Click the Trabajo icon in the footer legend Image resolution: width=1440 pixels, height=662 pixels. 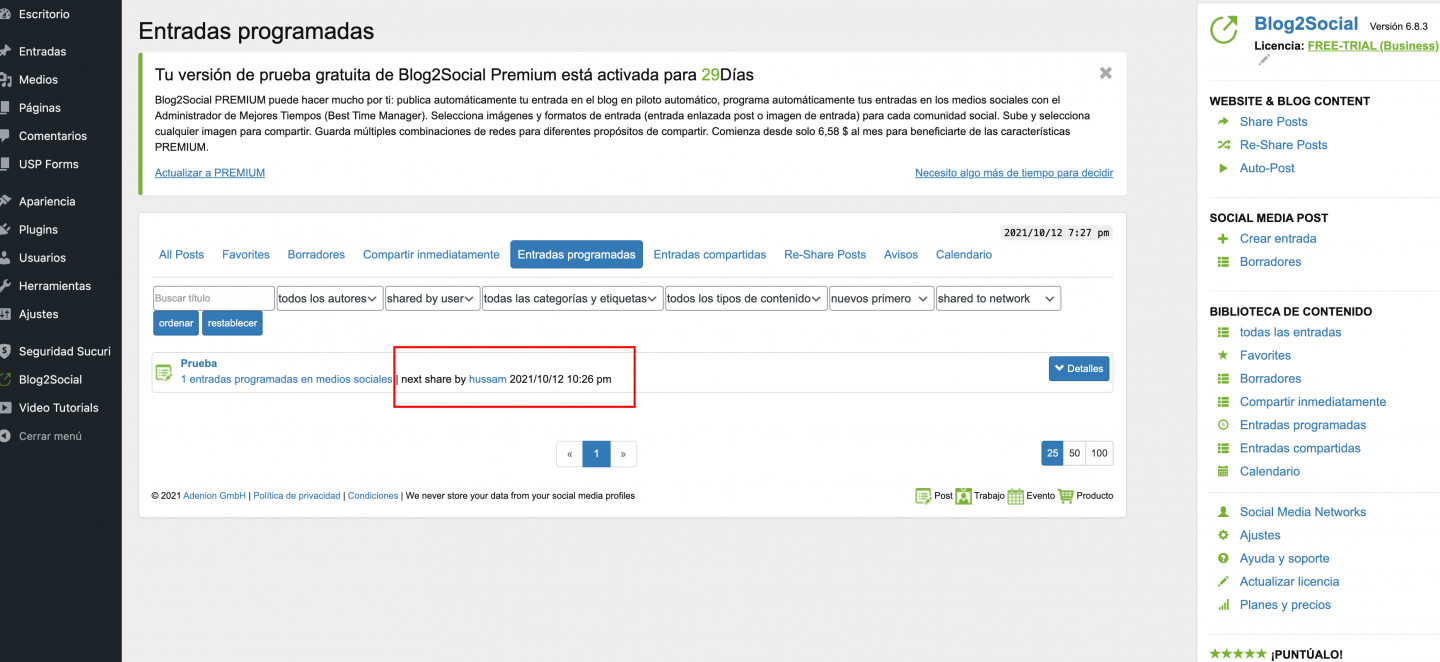pos(963,496)
